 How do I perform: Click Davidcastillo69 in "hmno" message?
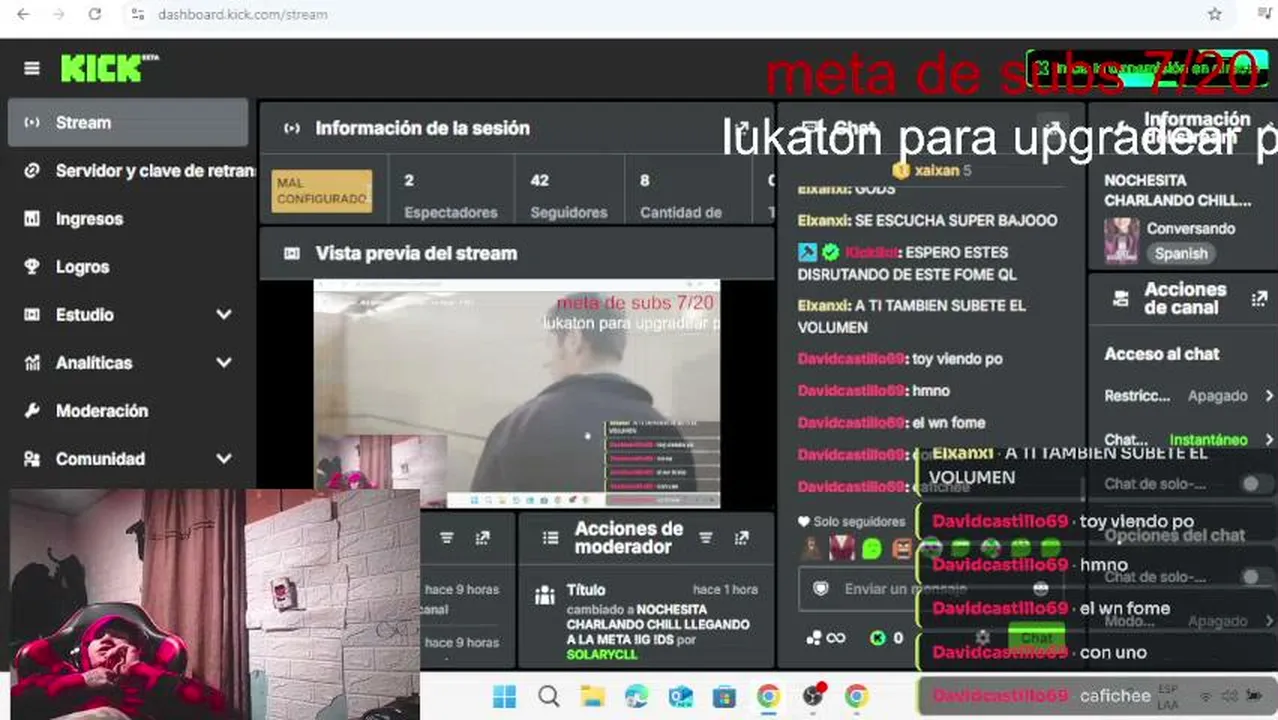[851, 391]
